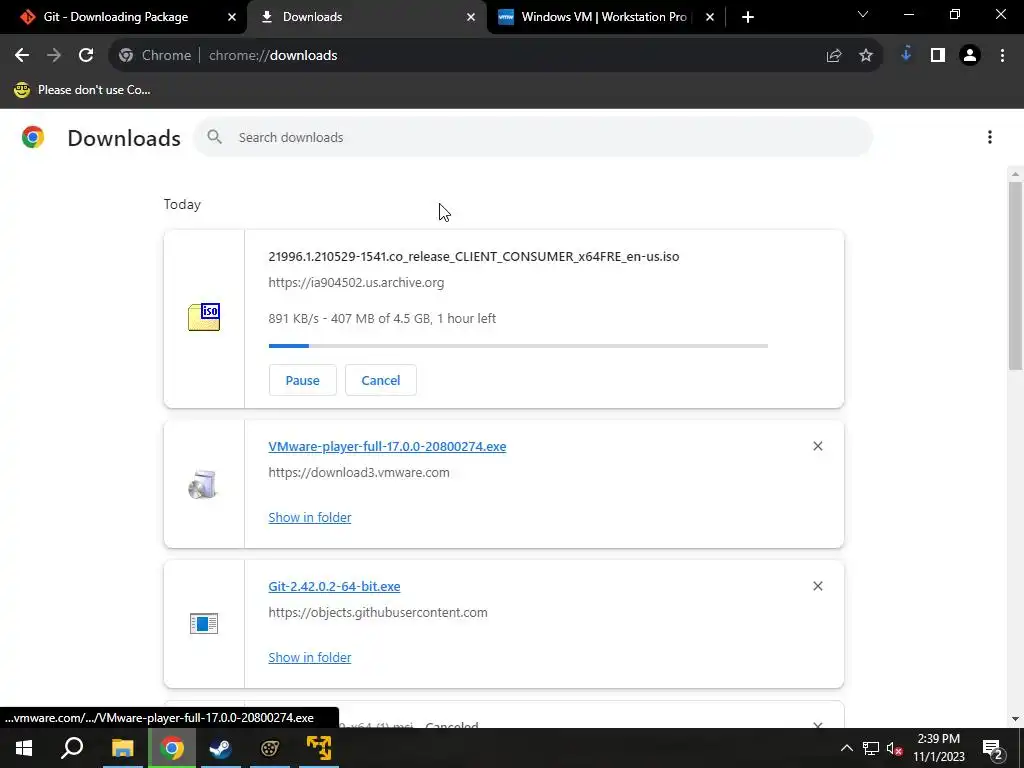Click the ISO file icon

click(x=204, y=317)
